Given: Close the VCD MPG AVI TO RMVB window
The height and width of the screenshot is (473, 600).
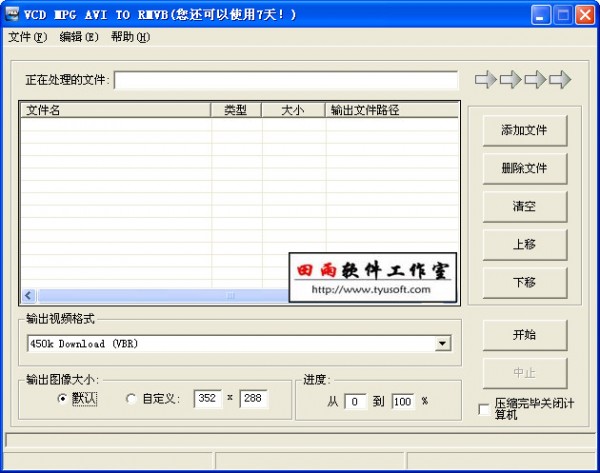Looking at the screenshot, I should (x=585, y=15).
